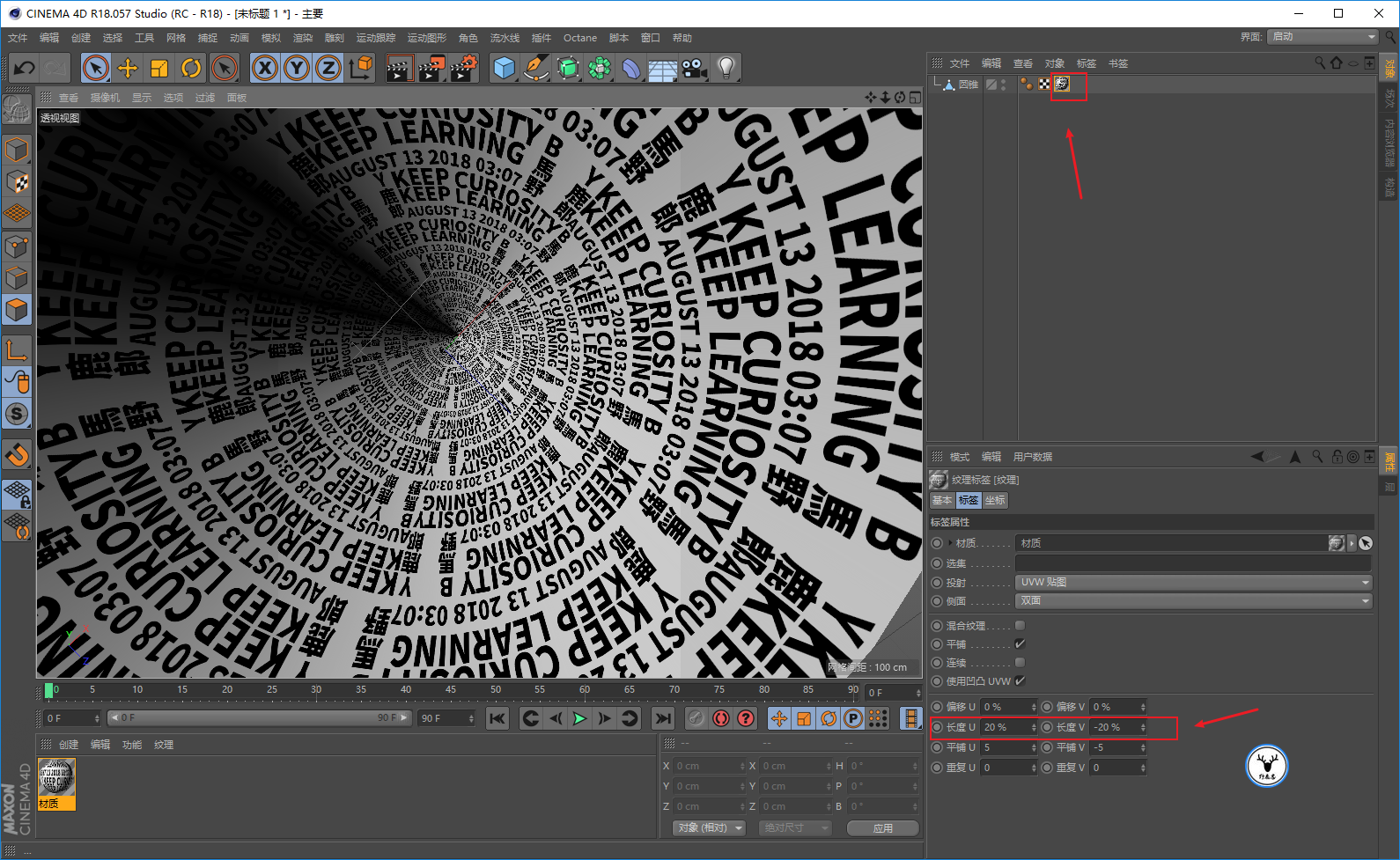The width and height of the screenshot is (1400, 860).
Task: Click the search icon in object manager
Action: (1320, 63)
